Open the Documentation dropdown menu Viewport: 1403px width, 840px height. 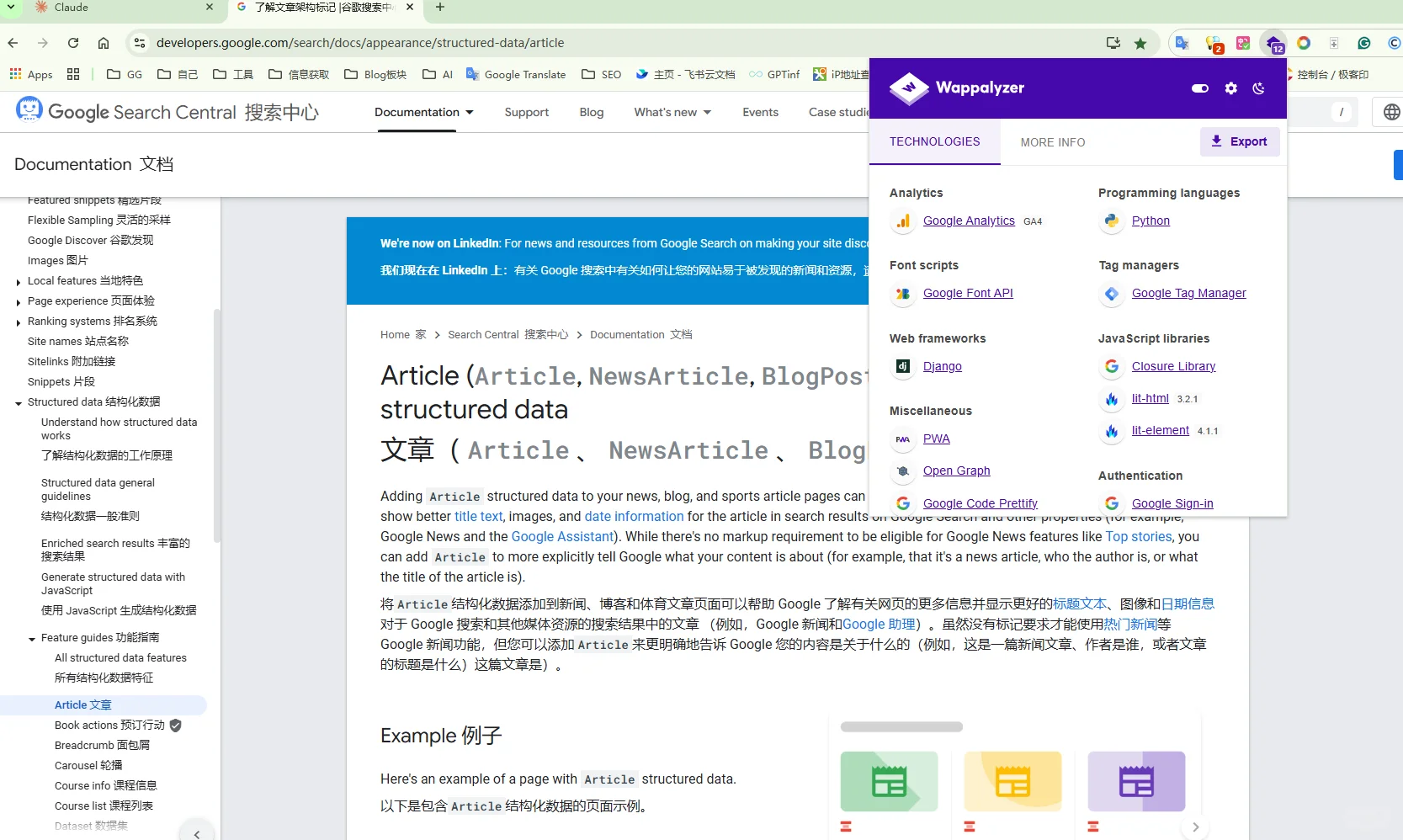tap(423, 112)
